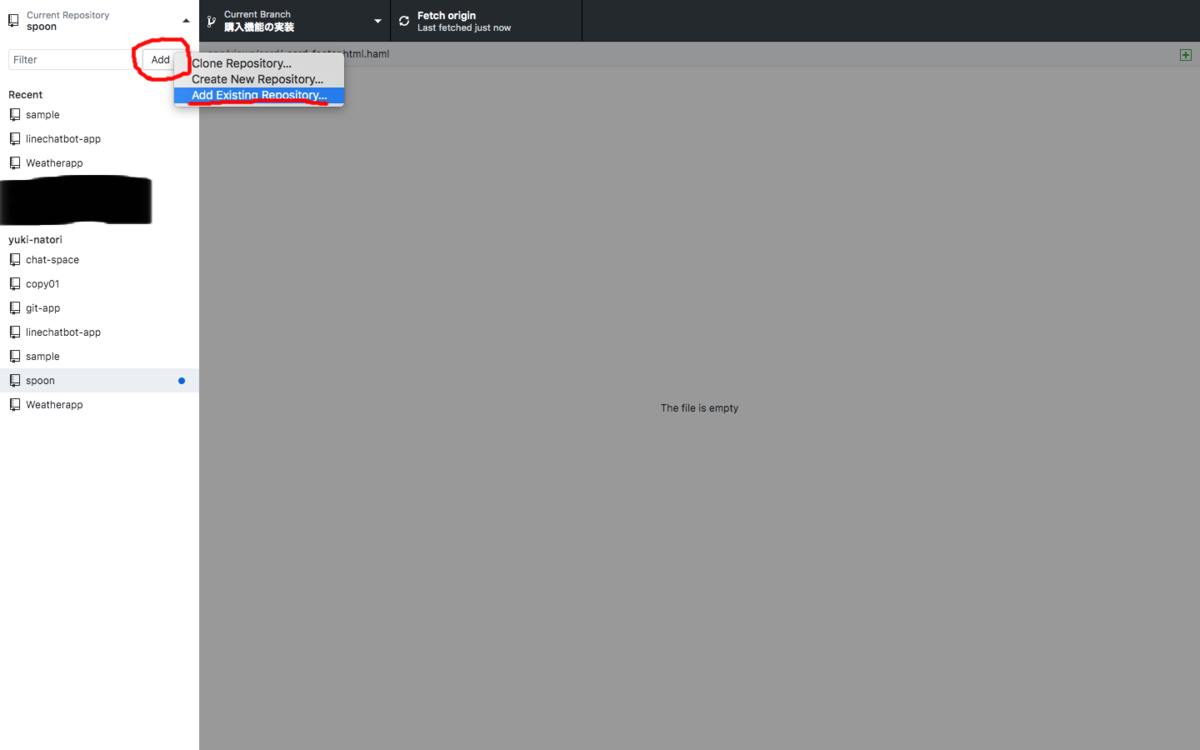Image resolution: width=1200 pixels, height=750 pixels.
Task: Choose Create New Repository... menu entry
Action: tap(259, 80)
